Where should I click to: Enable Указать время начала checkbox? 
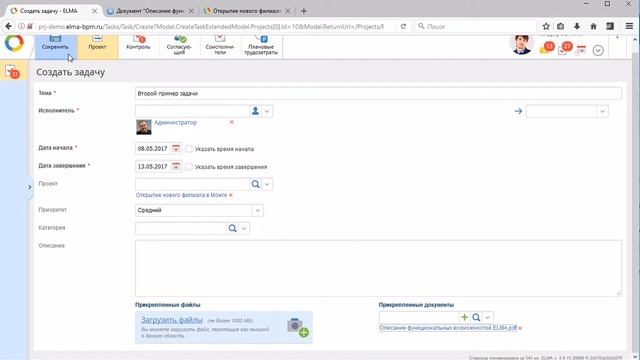click(189, 149)
